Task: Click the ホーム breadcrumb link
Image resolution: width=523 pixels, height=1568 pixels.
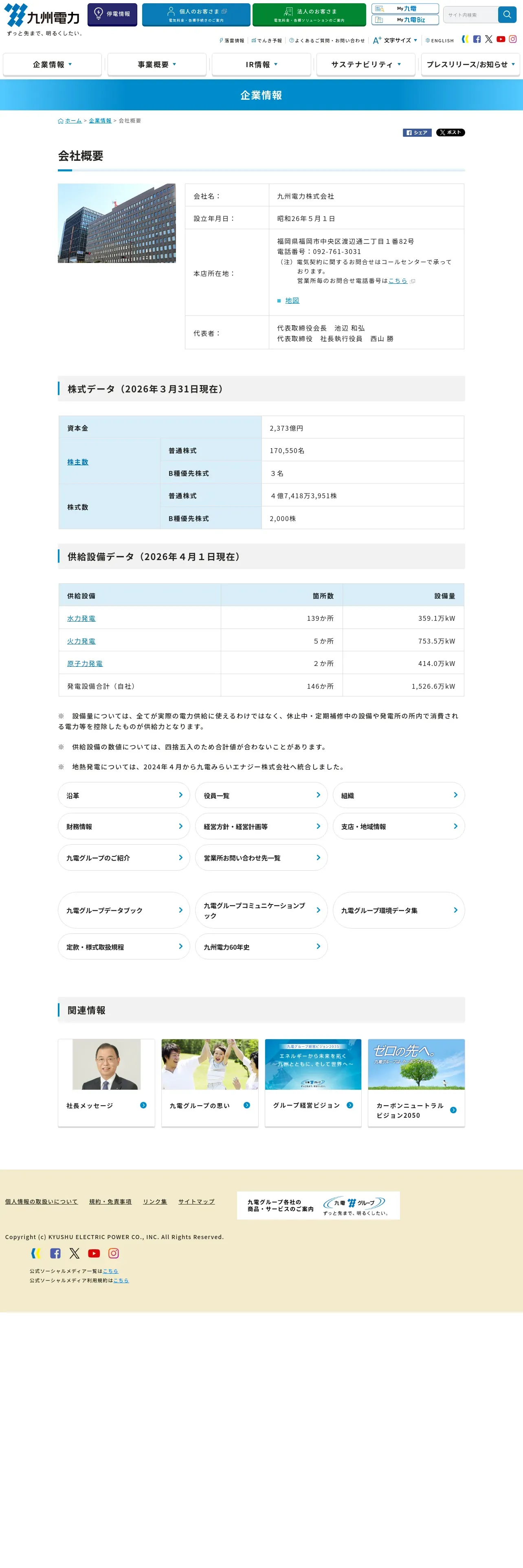Action: tap(73, 120)
